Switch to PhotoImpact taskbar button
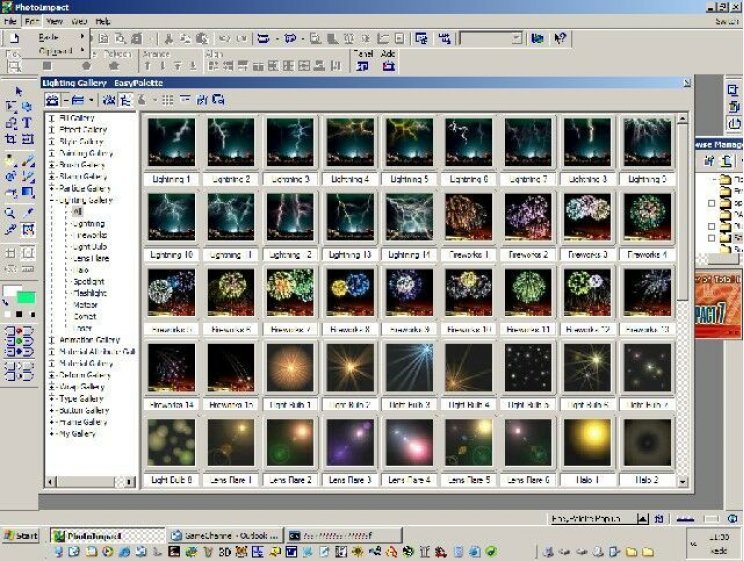The height and width of the screenshot is (561, 744). pos(107,536)
